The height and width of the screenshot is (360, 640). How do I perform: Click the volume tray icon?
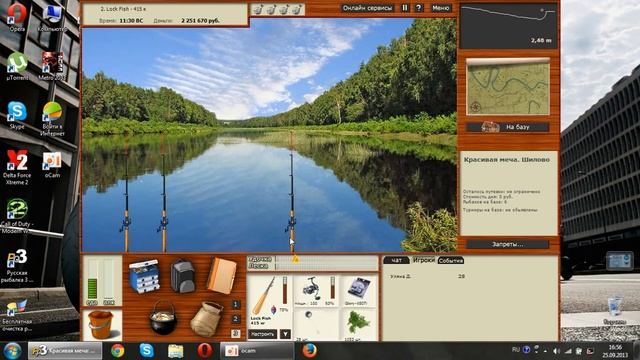tap(556, 351)
